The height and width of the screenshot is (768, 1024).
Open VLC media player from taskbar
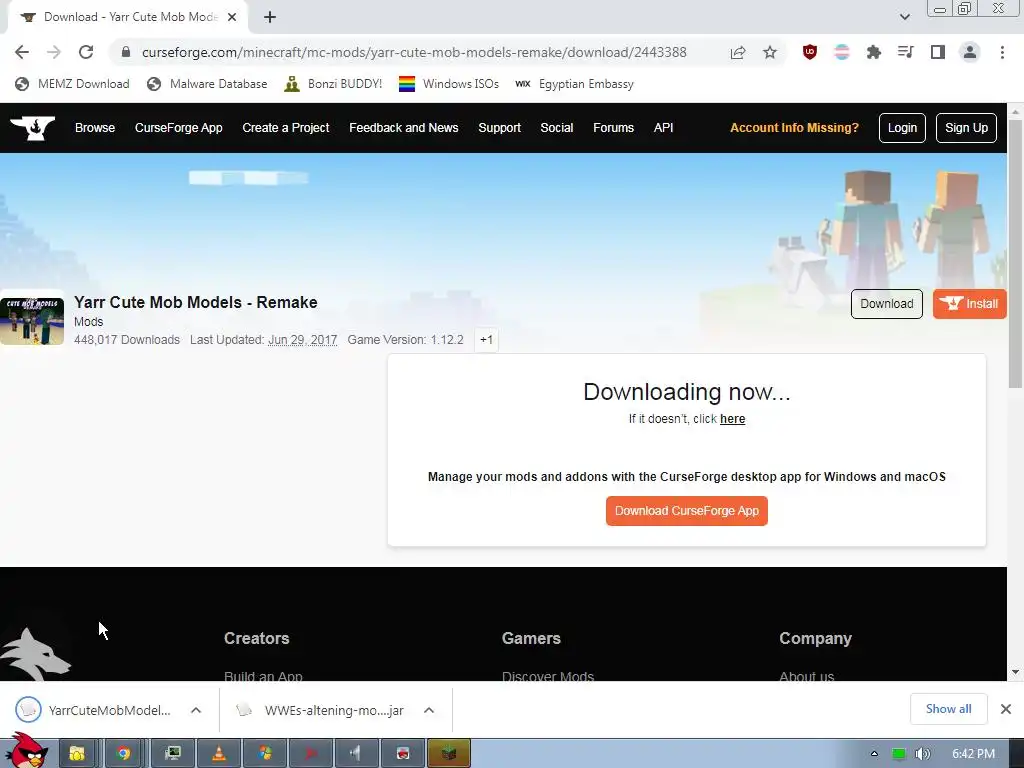tap(219, 754)
